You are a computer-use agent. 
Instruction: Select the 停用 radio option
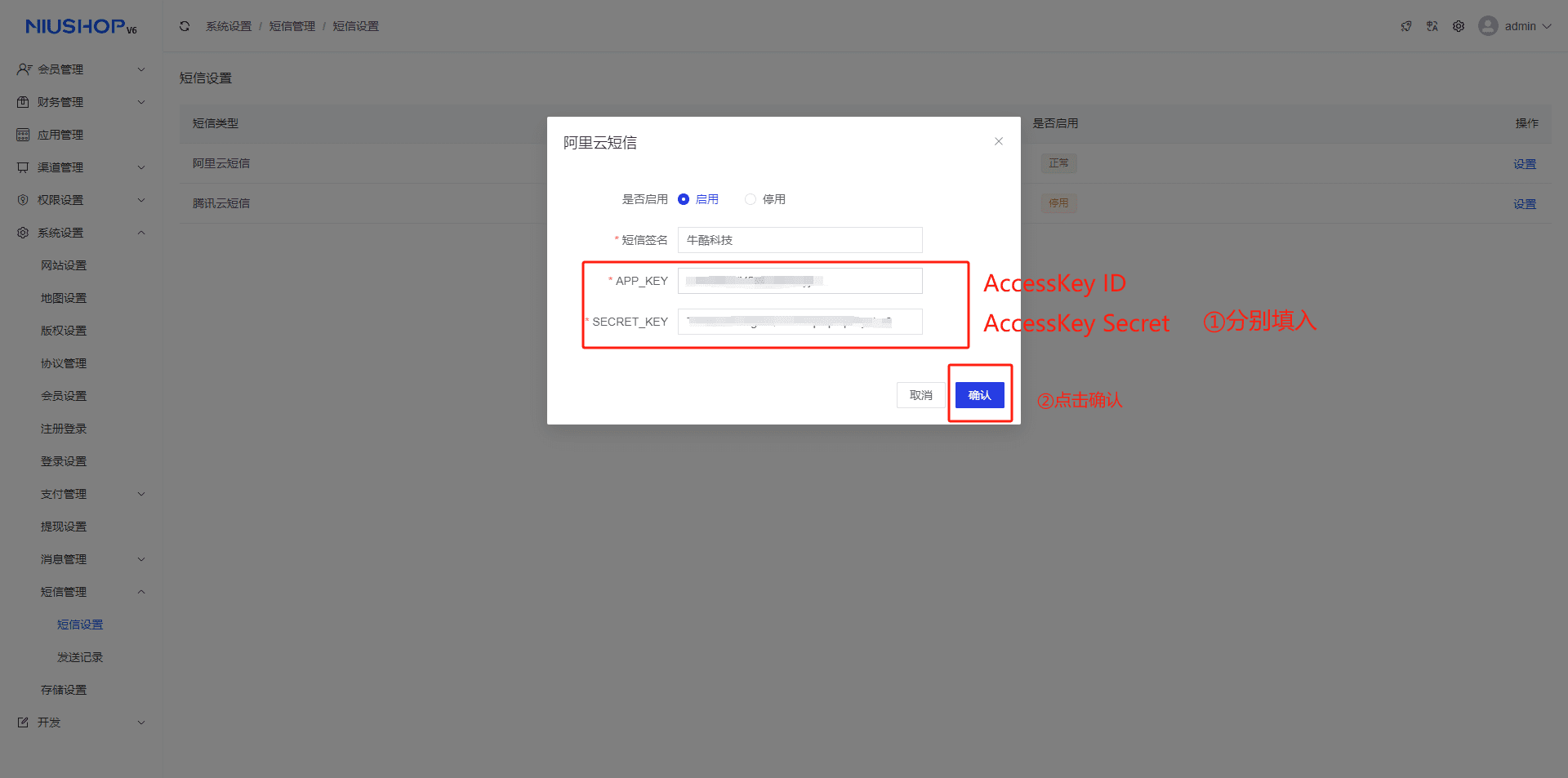(x=751, y=199)
